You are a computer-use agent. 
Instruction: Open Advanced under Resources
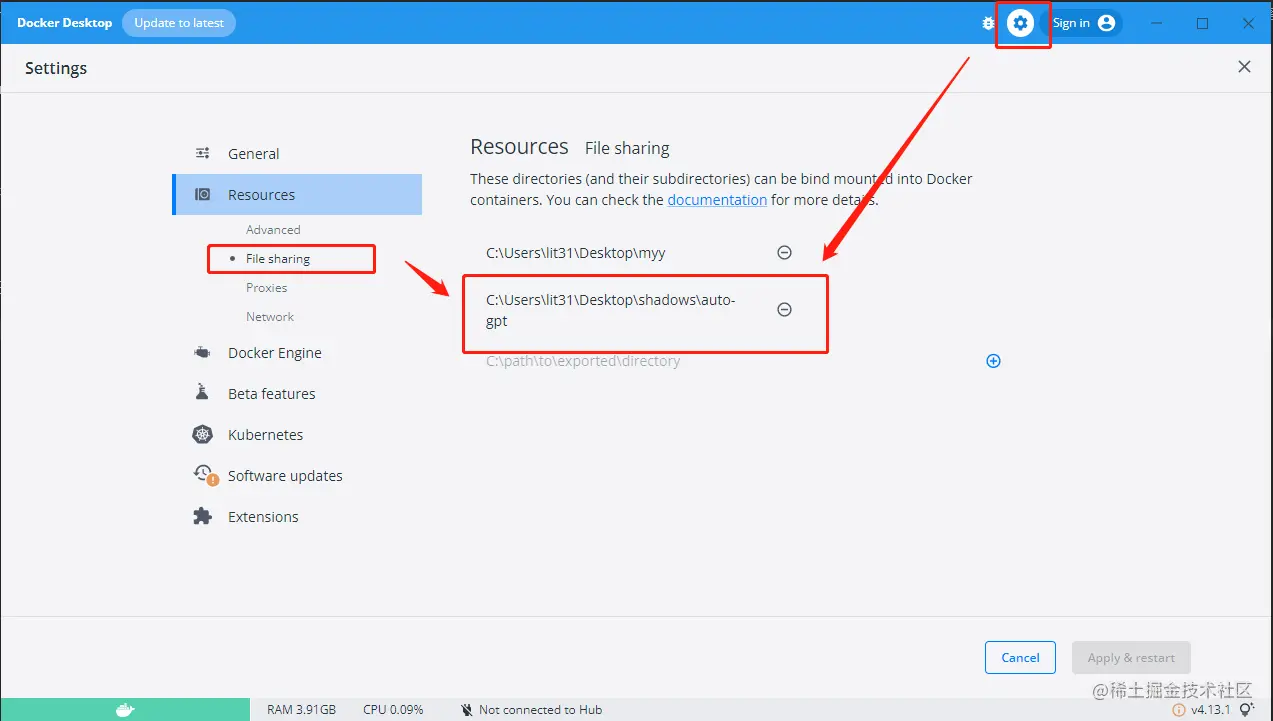point(273,230)
